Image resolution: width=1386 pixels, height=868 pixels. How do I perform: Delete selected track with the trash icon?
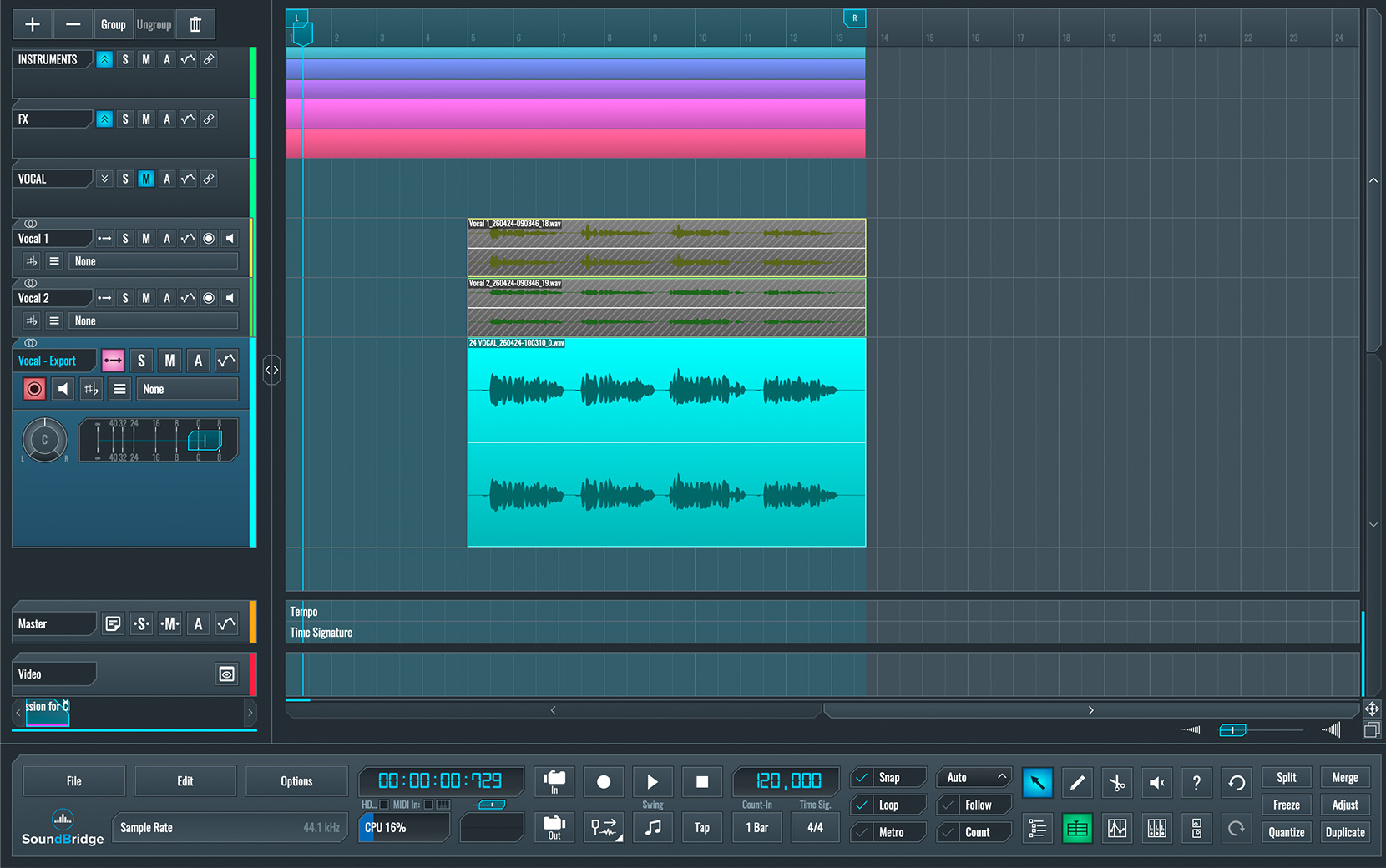(195, 25)
